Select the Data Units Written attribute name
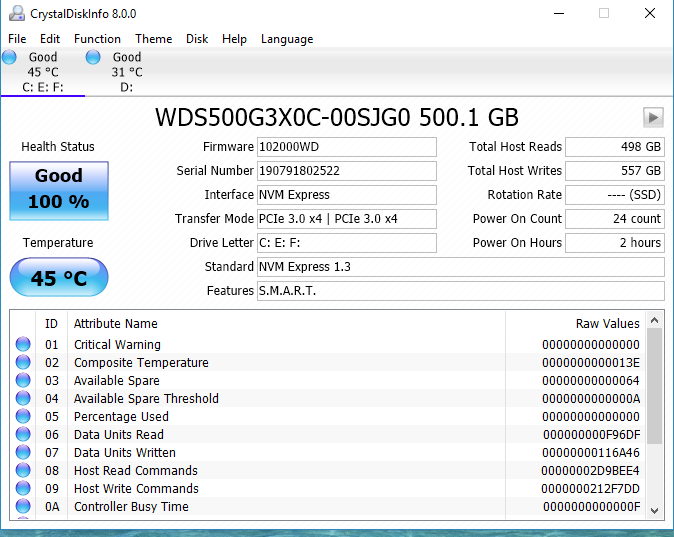The height and width of the screenshot is (537, 674). coord(125,453)
